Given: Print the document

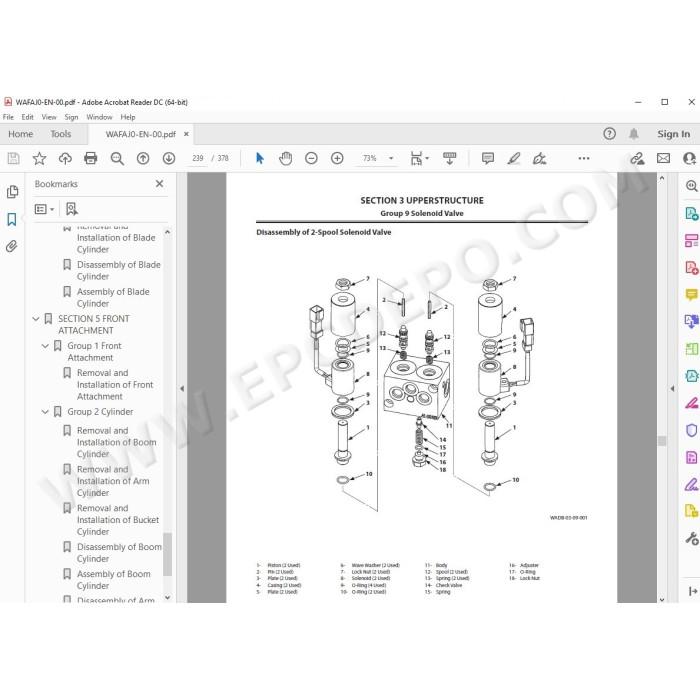Looking at the screenshot, I should (x=91, y=158).
